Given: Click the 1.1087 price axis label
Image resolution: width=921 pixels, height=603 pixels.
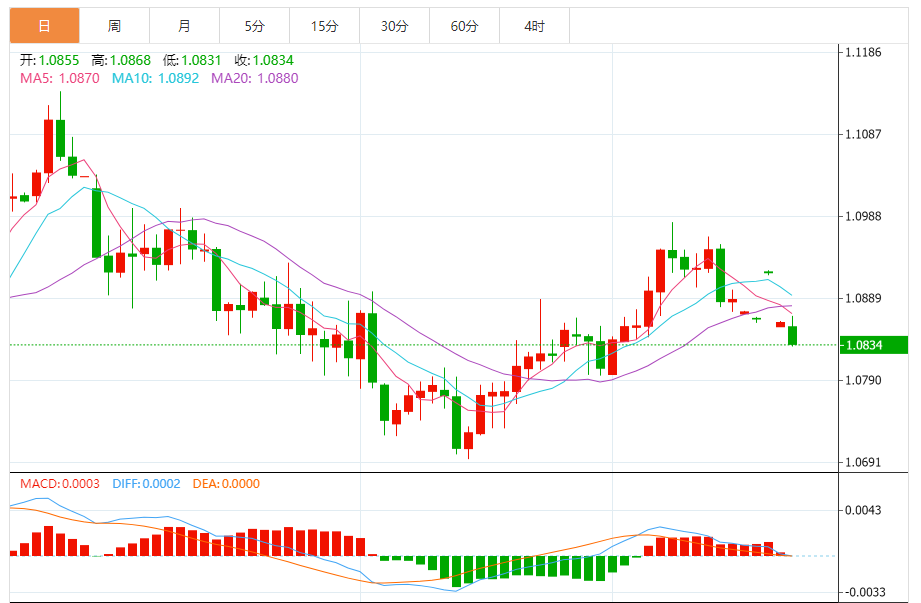Looking at the screenshot, I should pos(863,134).
